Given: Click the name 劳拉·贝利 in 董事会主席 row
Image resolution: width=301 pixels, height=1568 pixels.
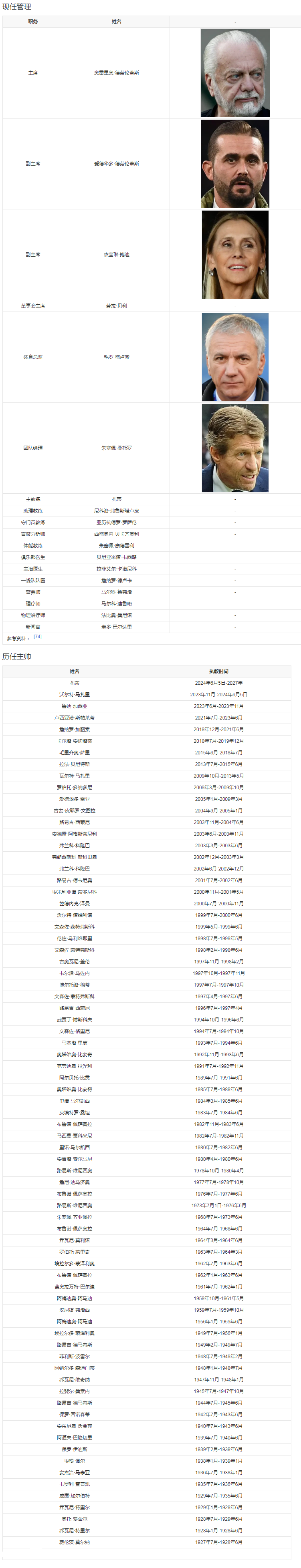Looking at the screenshot, I should (x=116, y=306).
